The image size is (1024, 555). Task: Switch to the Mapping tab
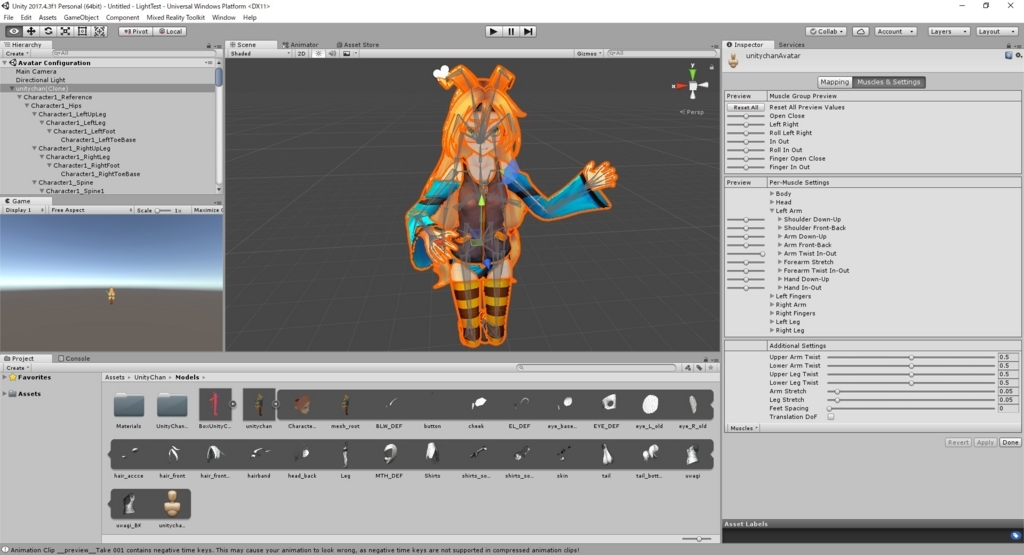click(x=834, y=82)
